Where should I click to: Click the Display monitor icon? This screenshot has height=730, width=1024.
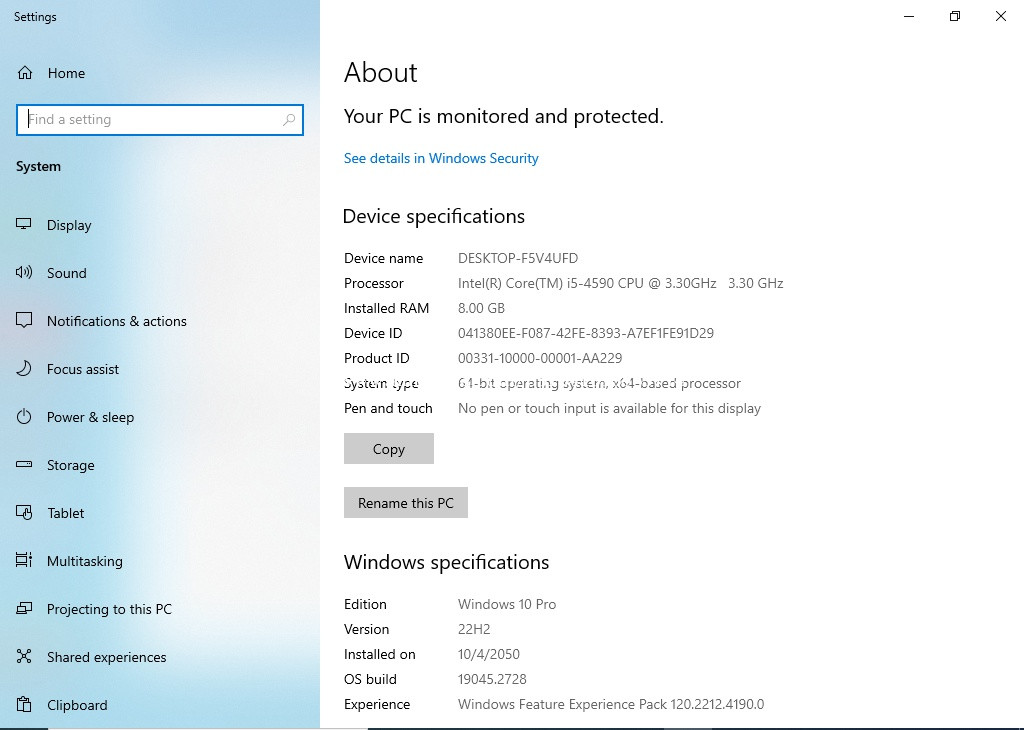pyautogui.click(x=25, y=225)
